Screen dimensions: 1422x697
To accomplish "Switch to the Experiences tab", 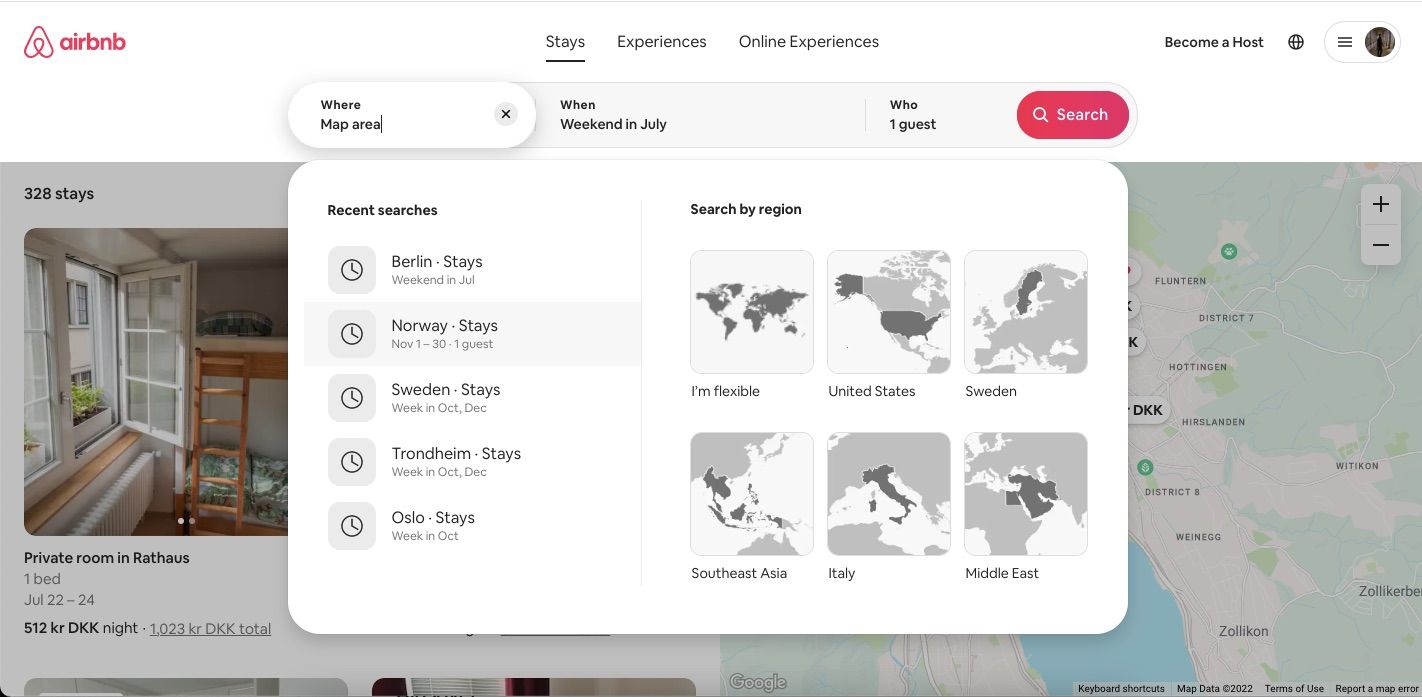I will (x=661, y=42).
